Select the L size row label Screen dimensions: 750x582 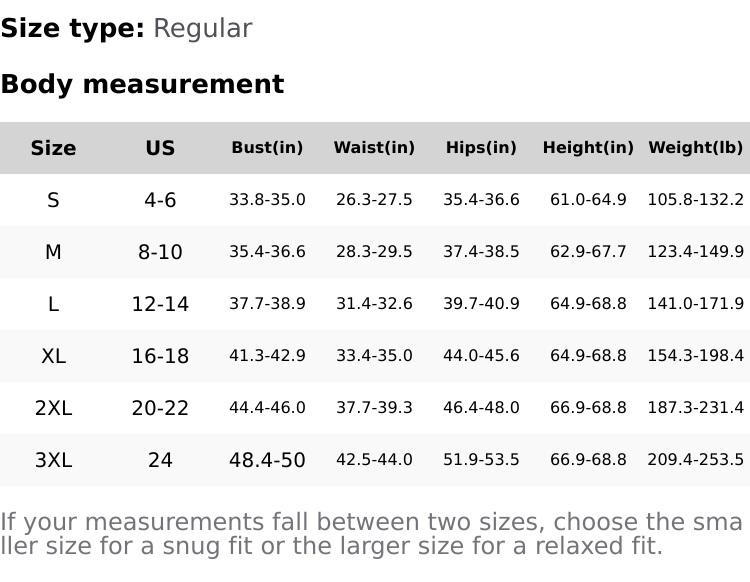[x=53, y=304]
